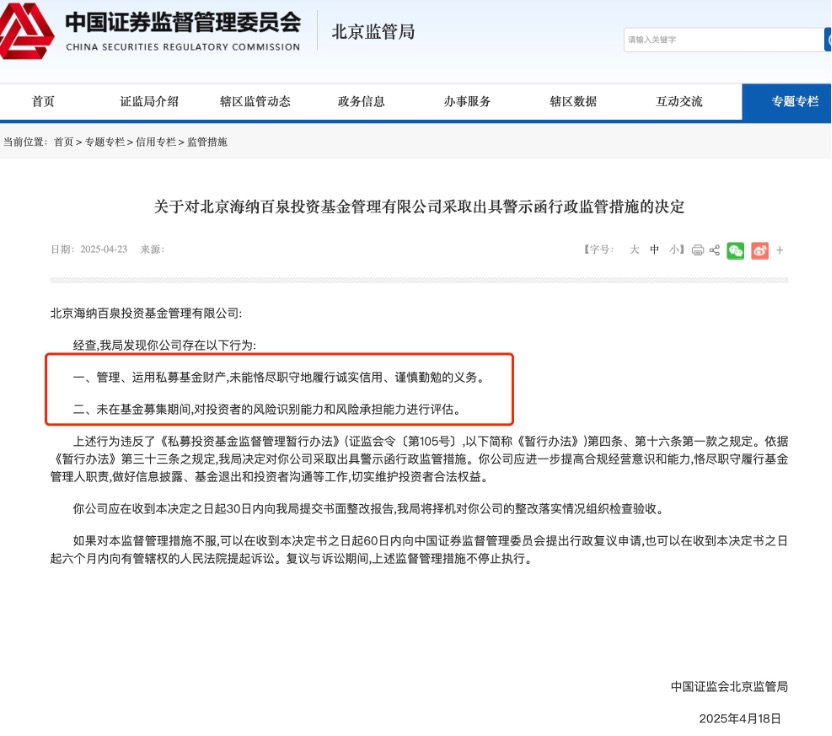Click the 当前位置 label
Viewport: 832px width, 736px height.
click(25, 142)
